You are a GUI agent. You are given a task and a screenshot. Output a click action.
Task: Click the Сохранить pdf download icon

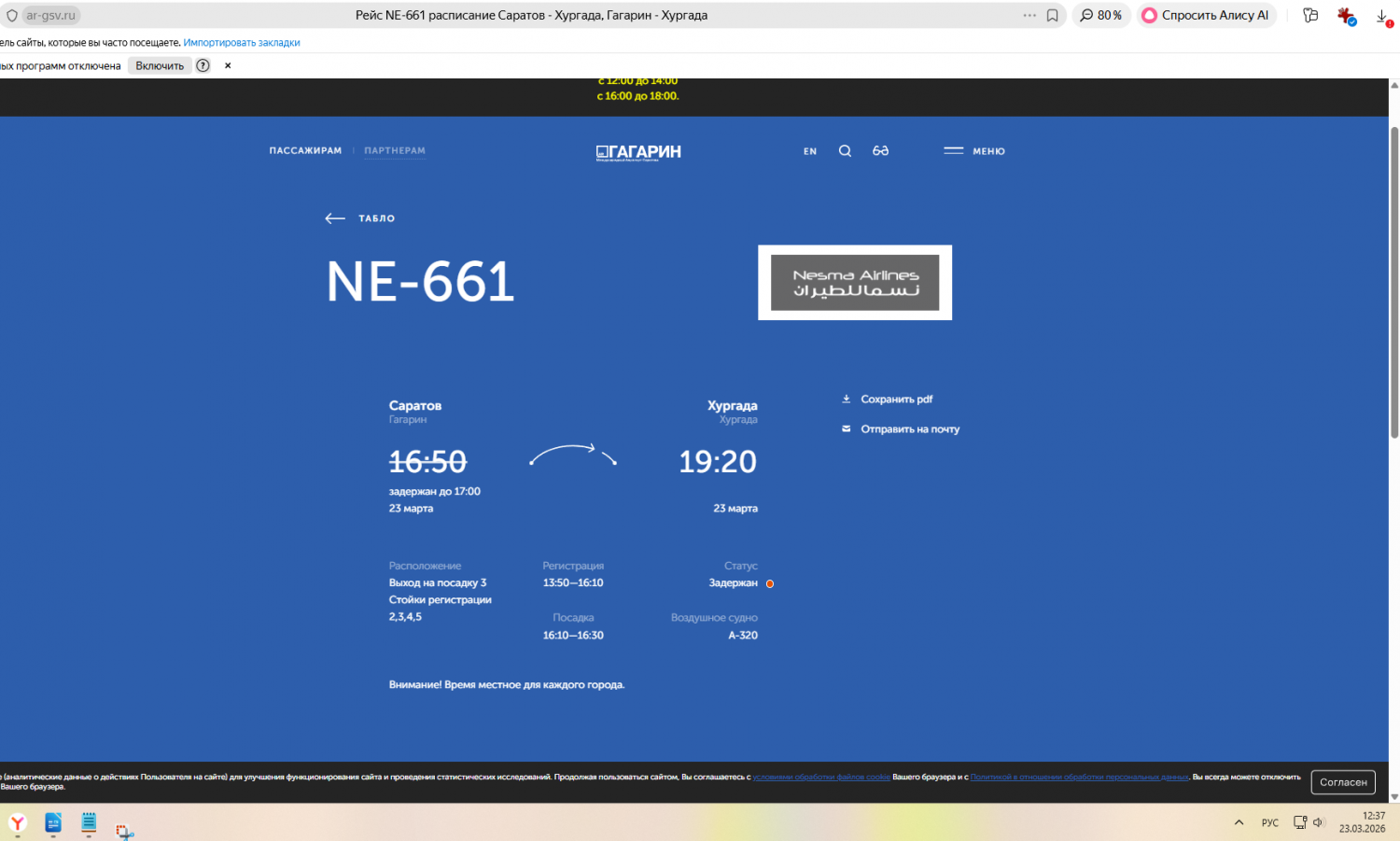[847, 399]
